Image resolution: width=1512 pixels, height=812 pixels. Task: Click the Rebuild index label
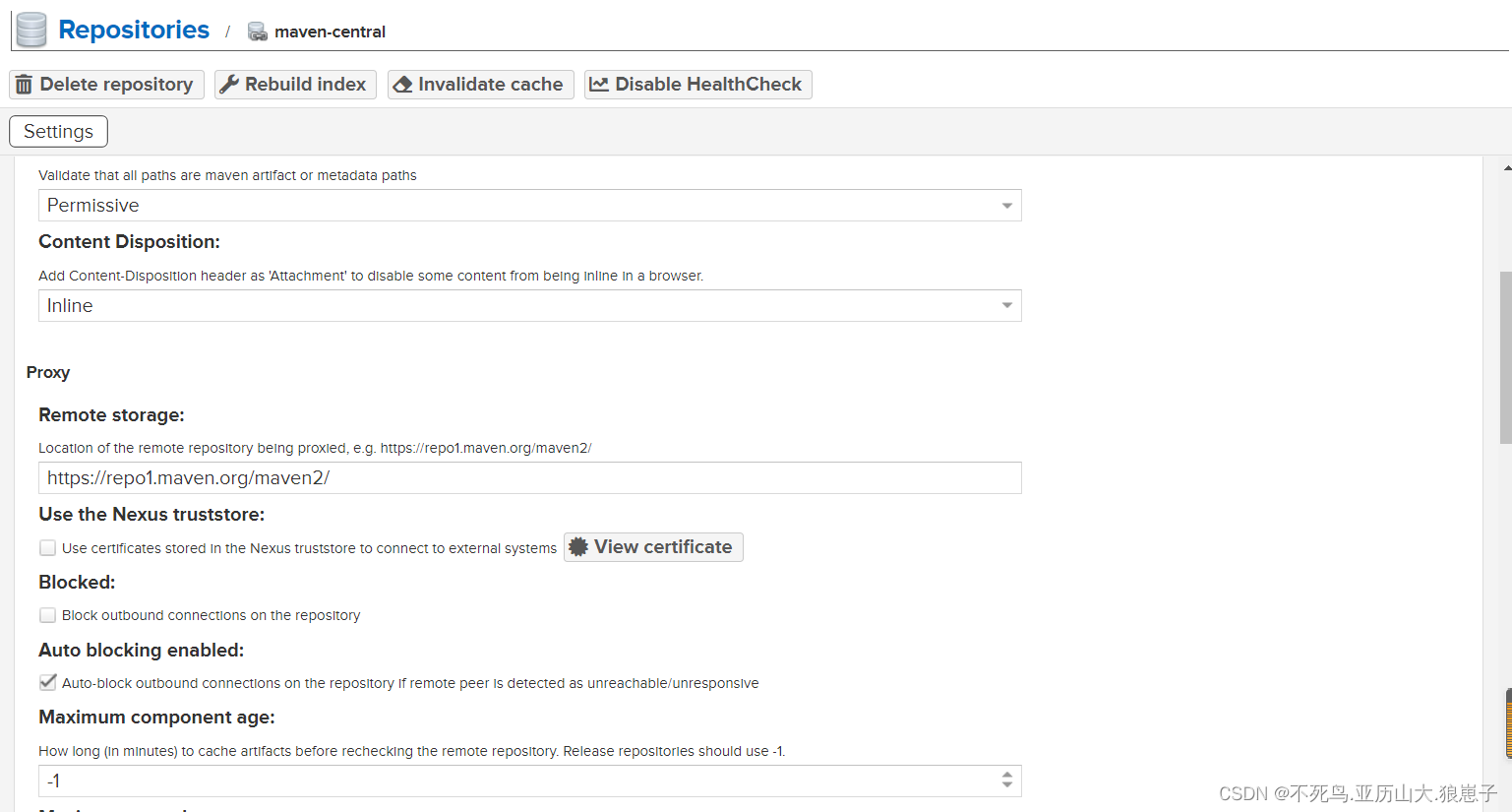[305, 85]
